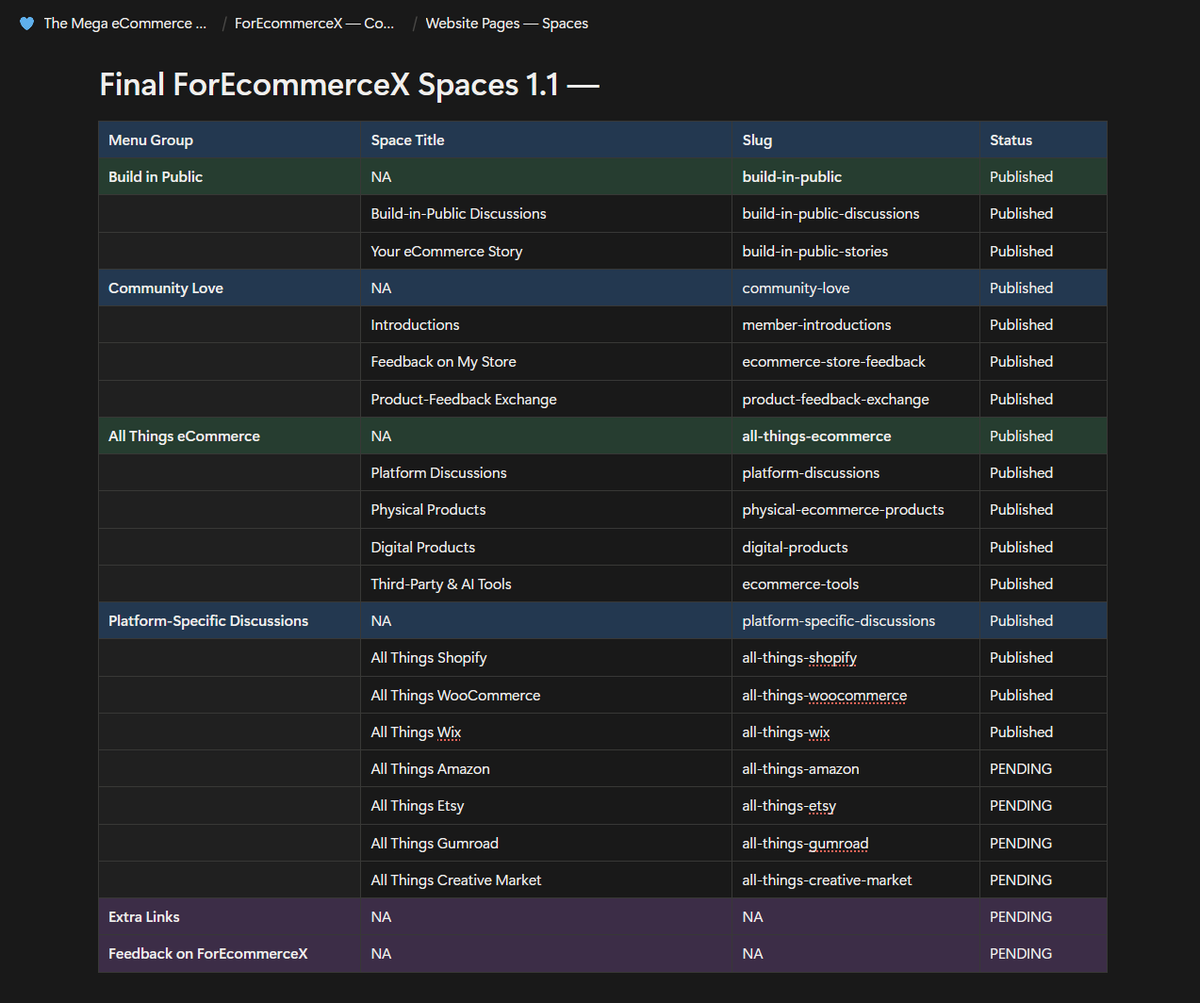Click Published status in All Things Wix row
1200x1003 pixels.
point(1043,732)
